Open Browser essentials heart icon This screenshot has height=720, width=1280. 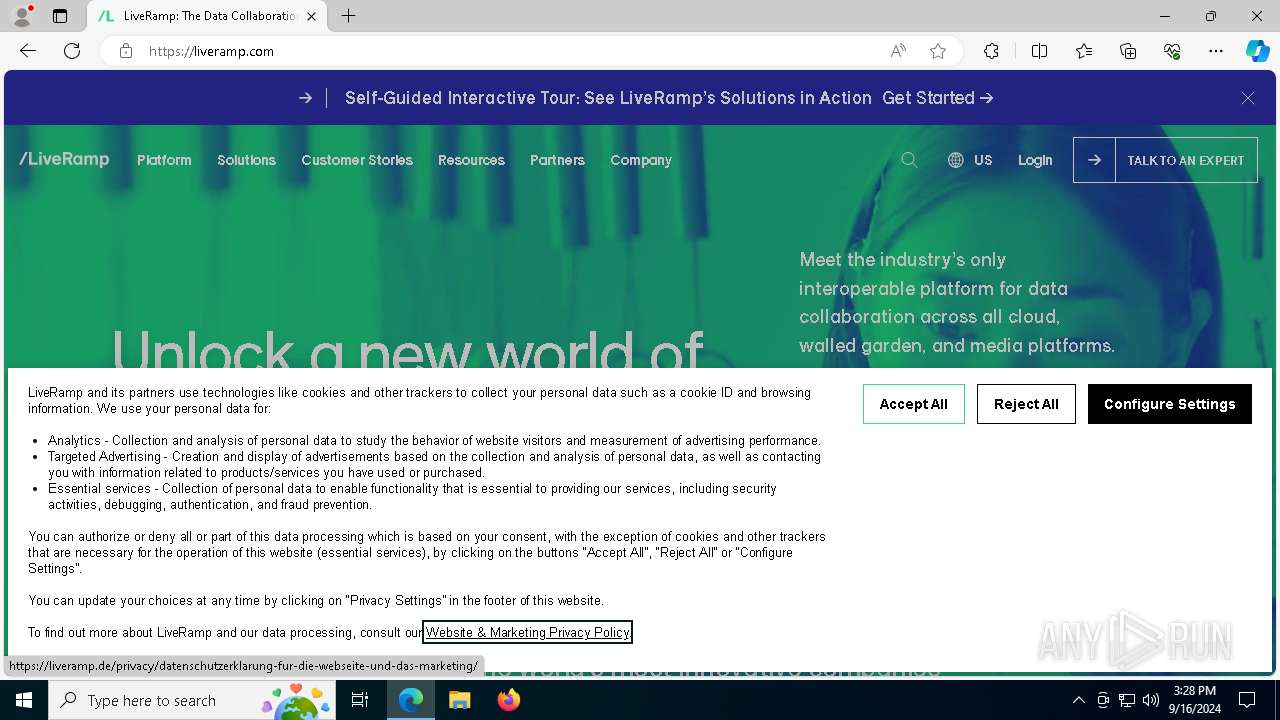tap(1172, 51)
